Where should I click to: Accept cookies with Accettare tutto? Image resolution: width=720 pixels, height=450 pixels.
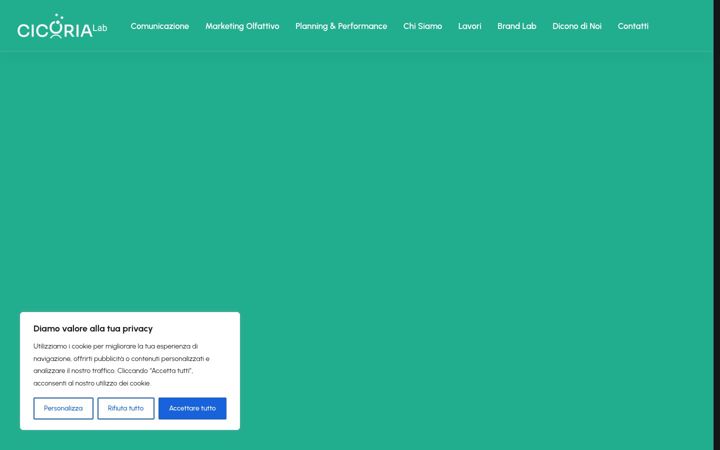pyautogui.click(x=192, y=408)
